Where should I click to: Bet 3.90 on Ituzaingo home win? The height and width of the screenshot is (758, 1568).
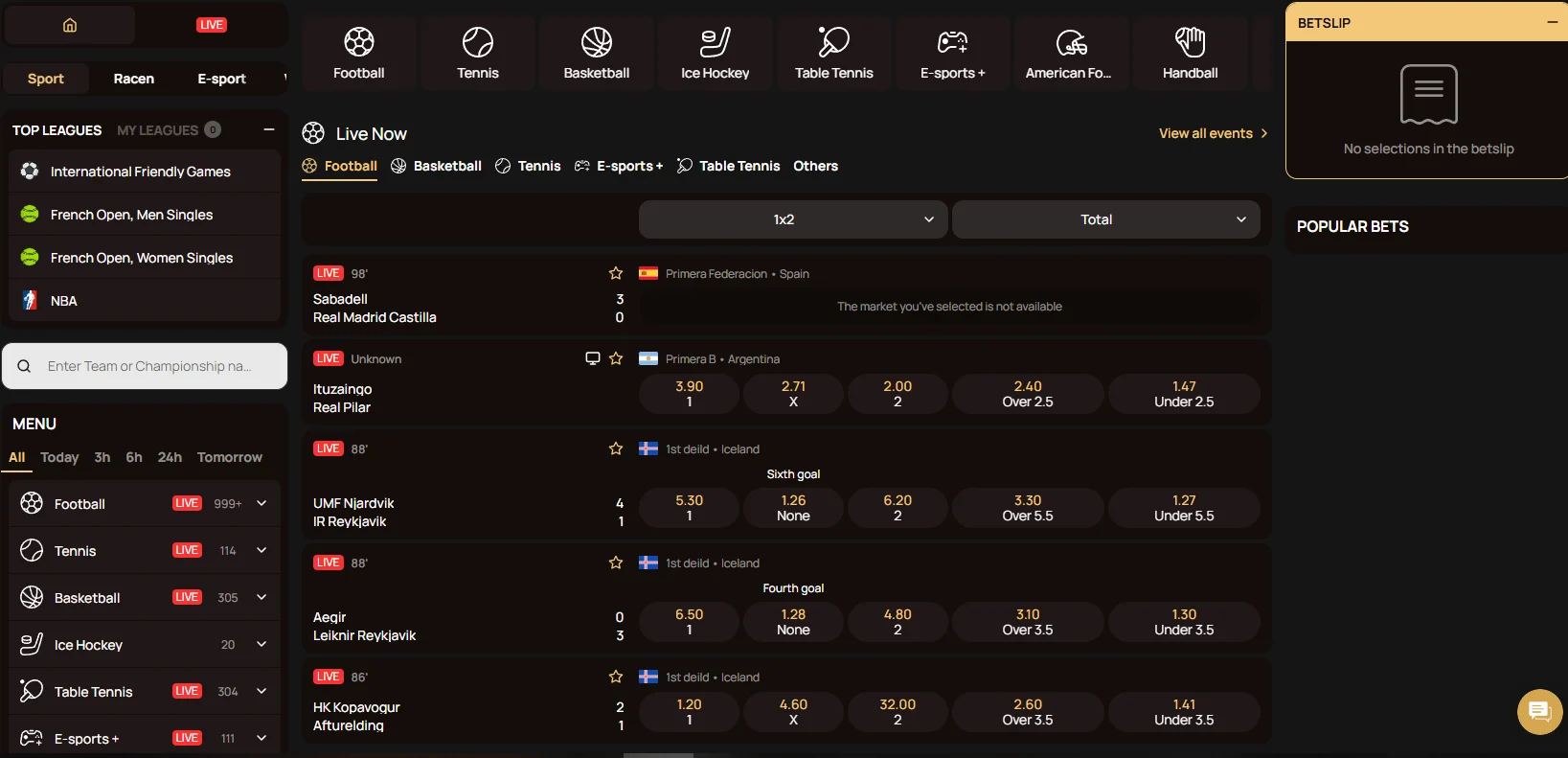(689, 394)
